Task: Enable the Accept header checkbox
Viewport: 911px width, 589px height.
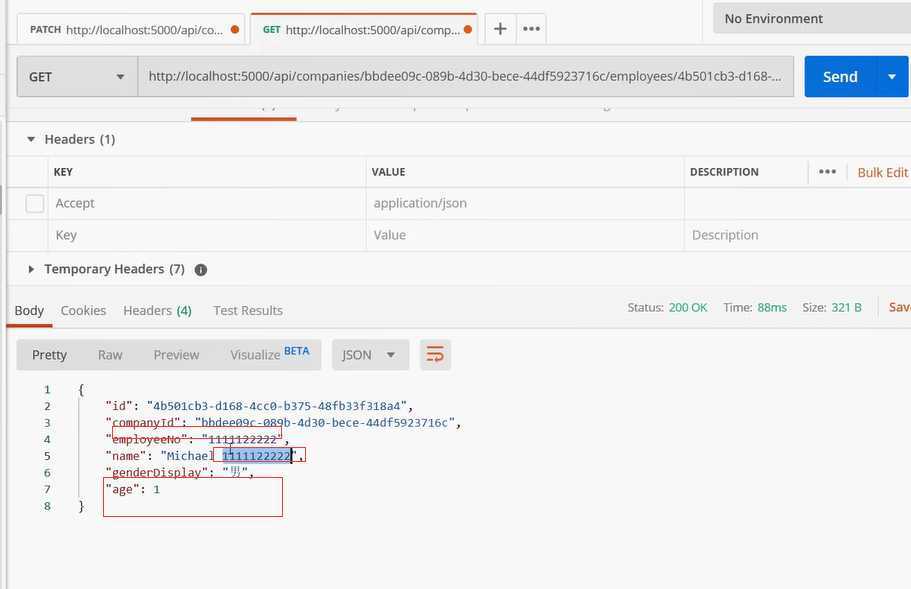Action: tap(35, 204)
